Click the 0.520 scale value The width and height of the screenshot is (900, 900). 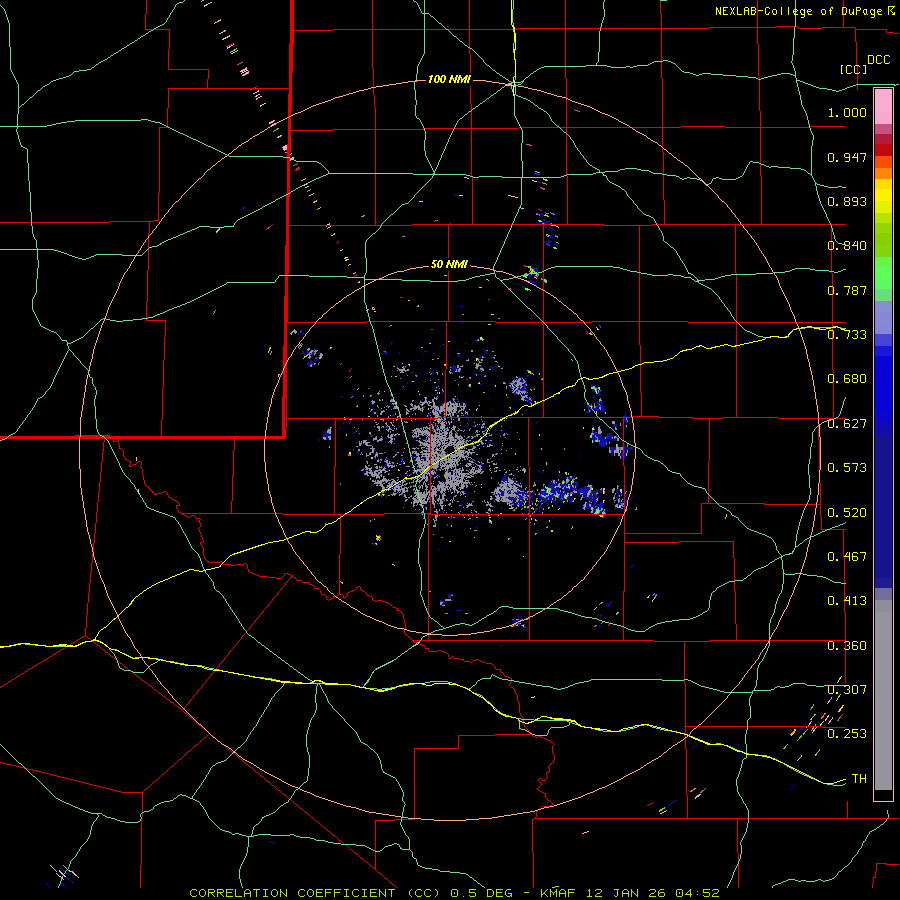pos(847,513)
